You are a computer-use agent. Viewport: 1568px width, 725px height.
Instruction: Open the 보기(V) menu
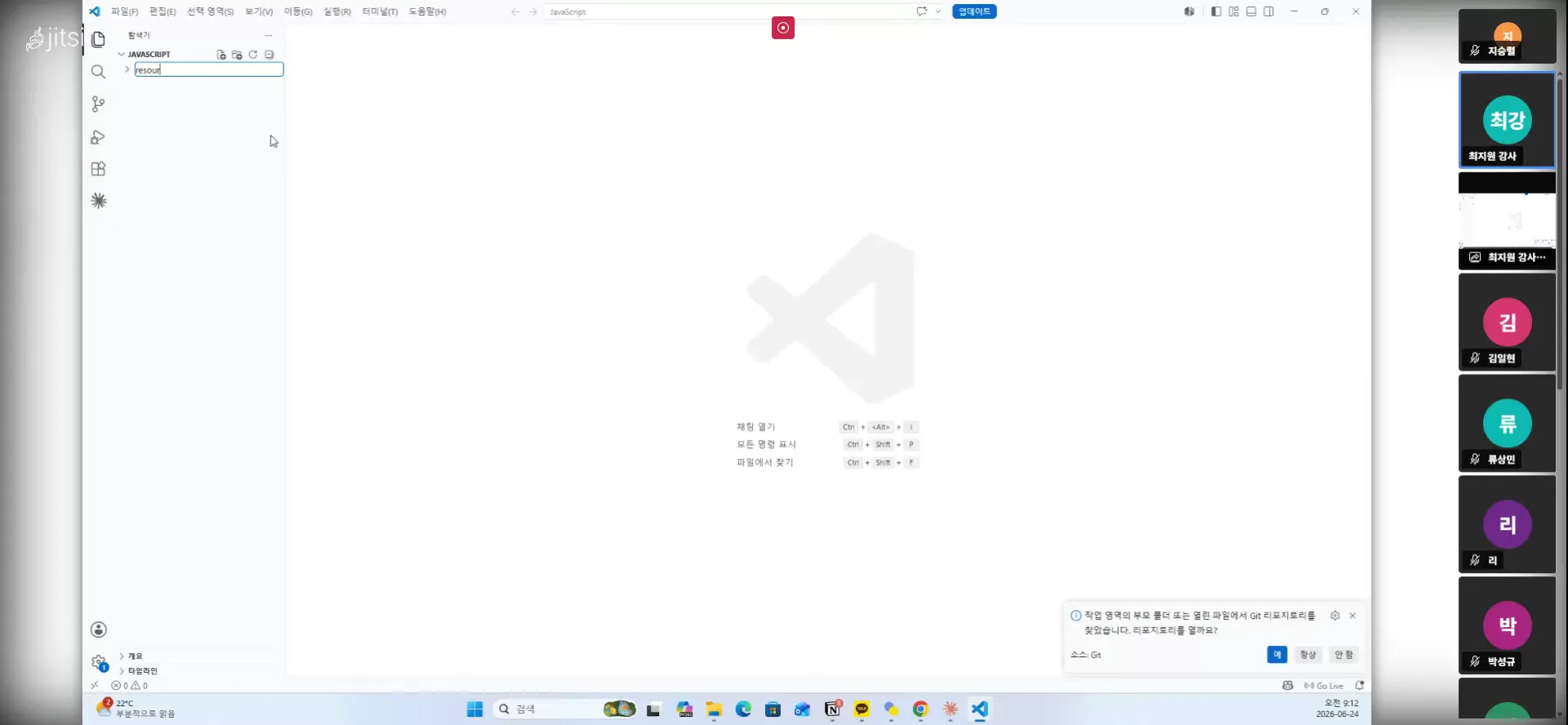[x=259, y=11]
